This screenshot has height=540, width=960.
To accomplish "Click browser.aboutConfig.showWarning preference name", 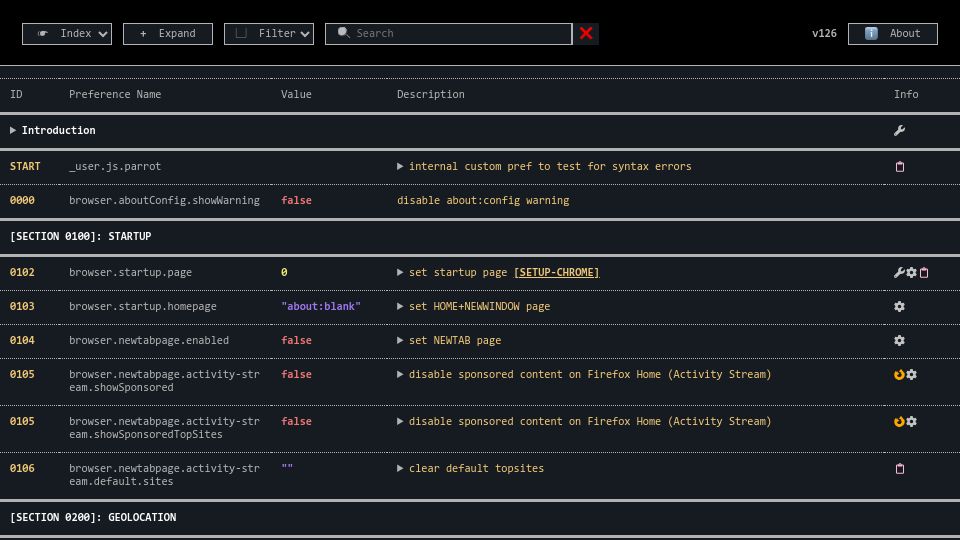I will click(x=164, y=200).
